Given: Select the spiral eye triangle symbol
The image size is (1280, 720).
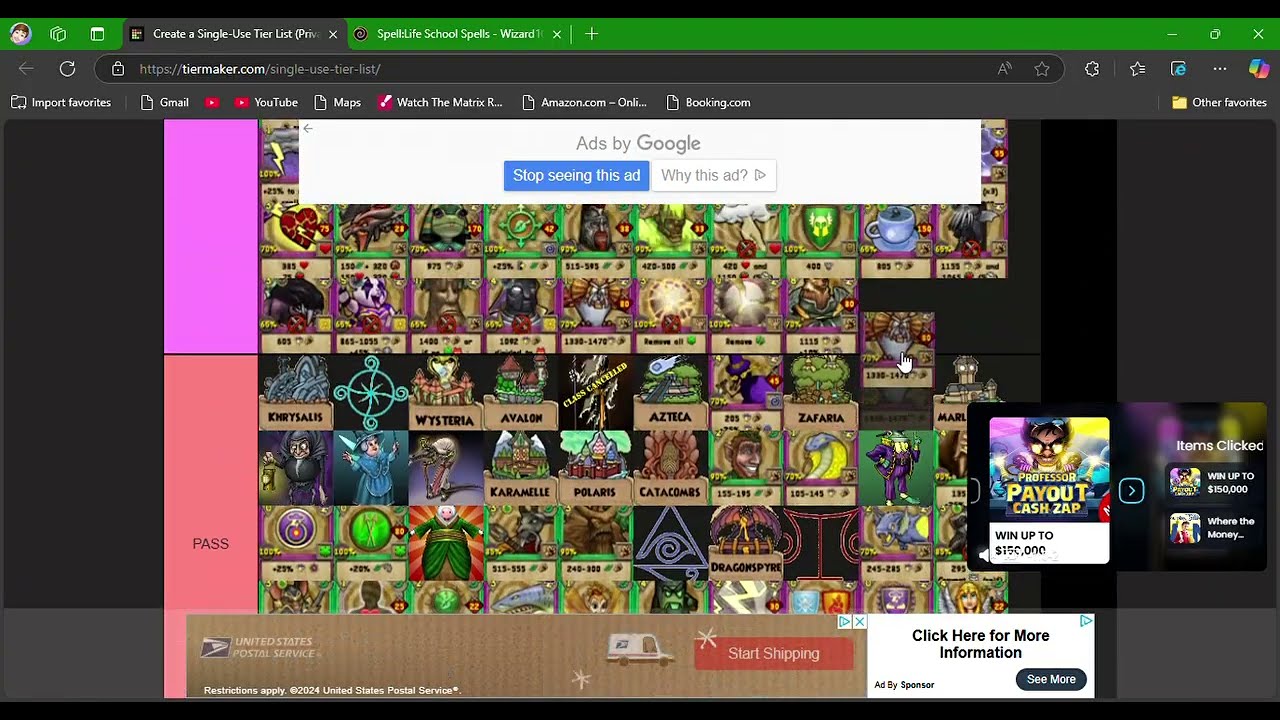Looking at the screenshot, I should click(x=671, y=542).
